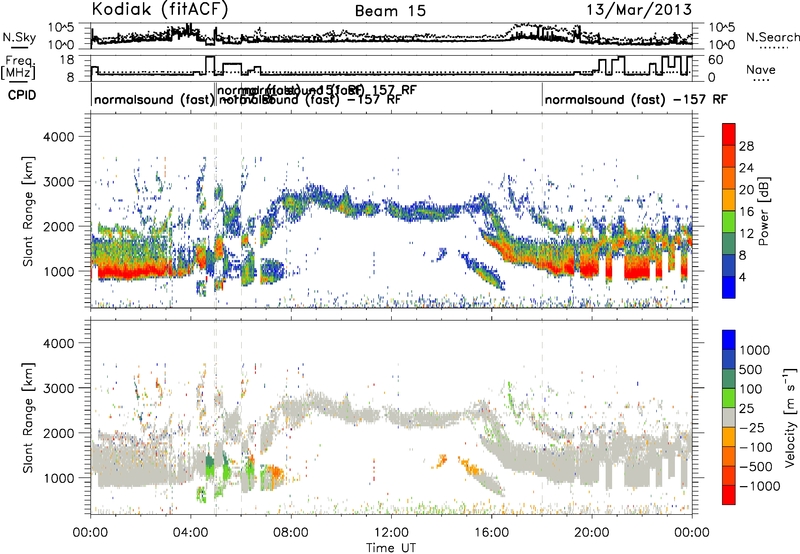Click the grey swatch in the Velocity colorbar
800x554 pixels.
[x=729, y=417]
